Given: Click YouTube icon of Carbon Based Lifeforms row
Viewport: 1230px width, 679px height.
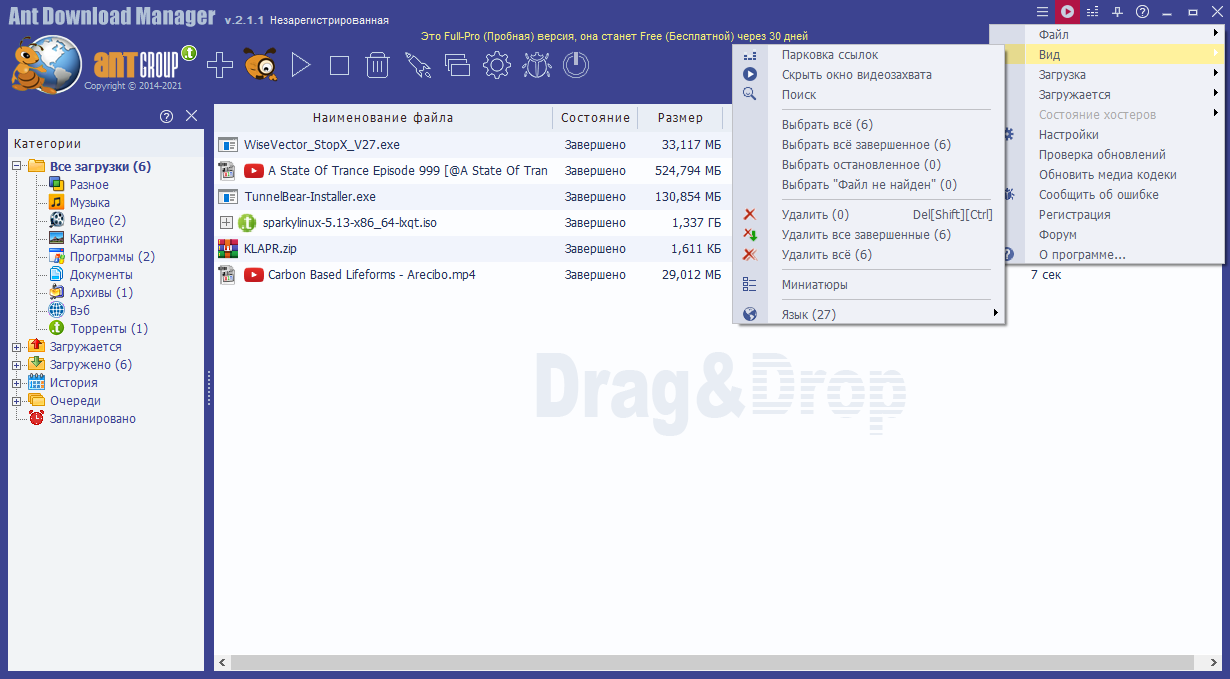Looking at the screenshot, I should click(254, 274).
